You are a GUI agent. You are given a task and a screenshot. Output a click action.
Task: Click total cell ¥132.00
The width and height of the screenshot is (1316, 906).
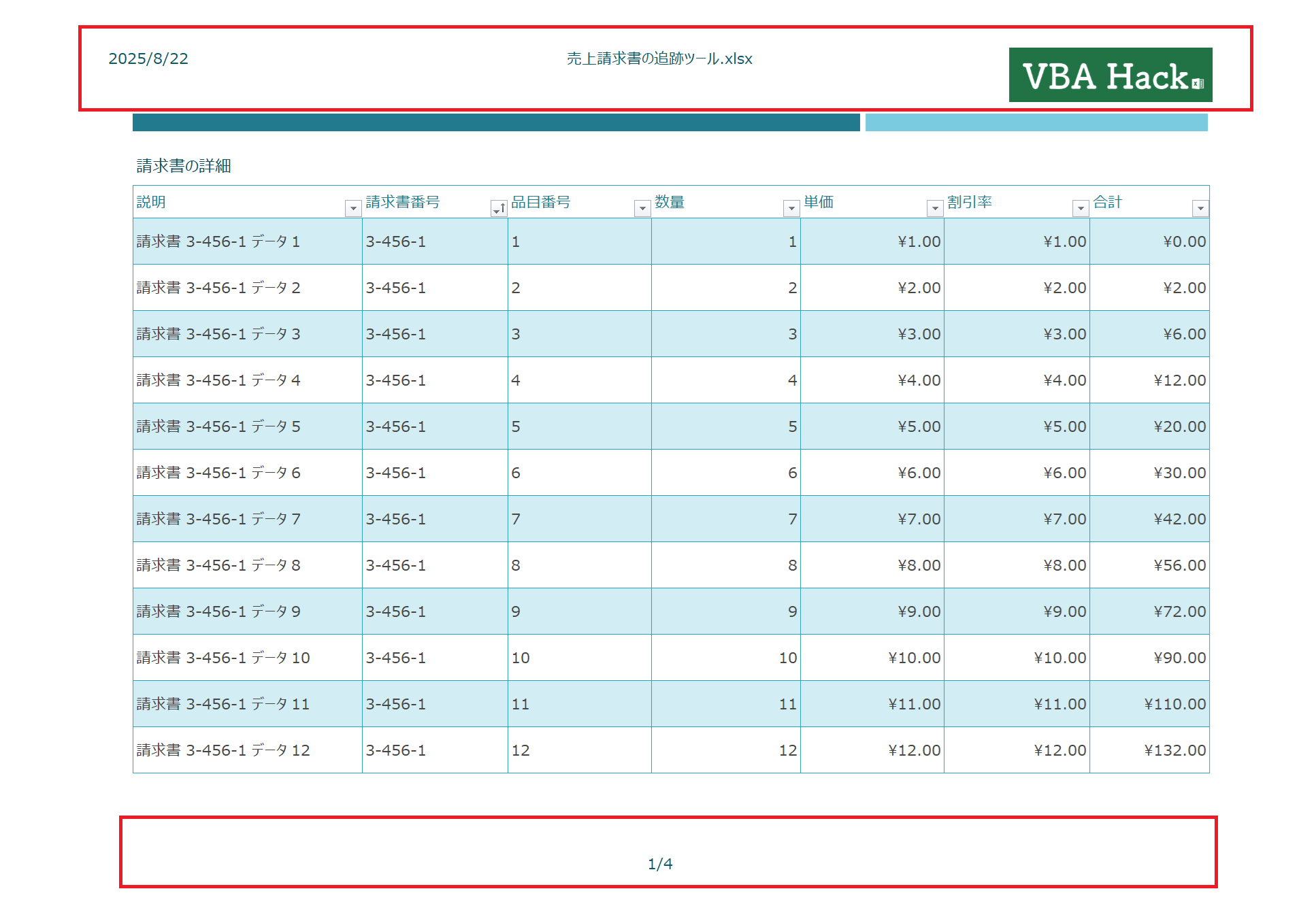(1149, 750)
